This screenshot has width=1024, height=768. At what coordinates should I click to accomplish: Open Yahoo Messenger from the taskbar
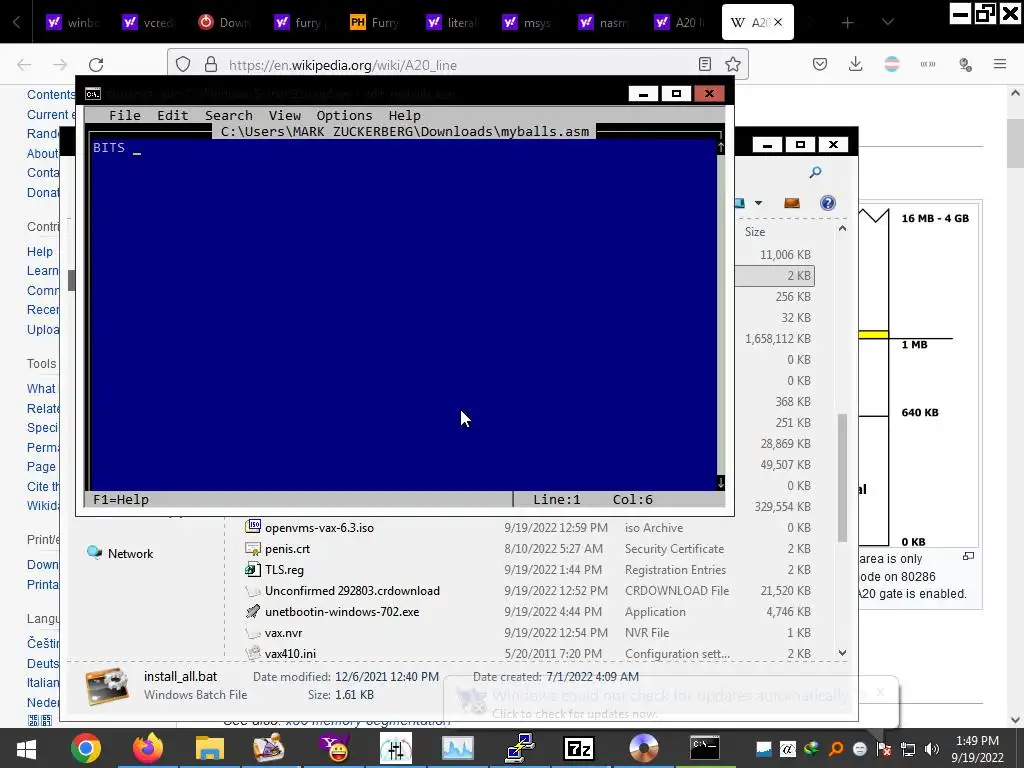(x=334, y=748)
